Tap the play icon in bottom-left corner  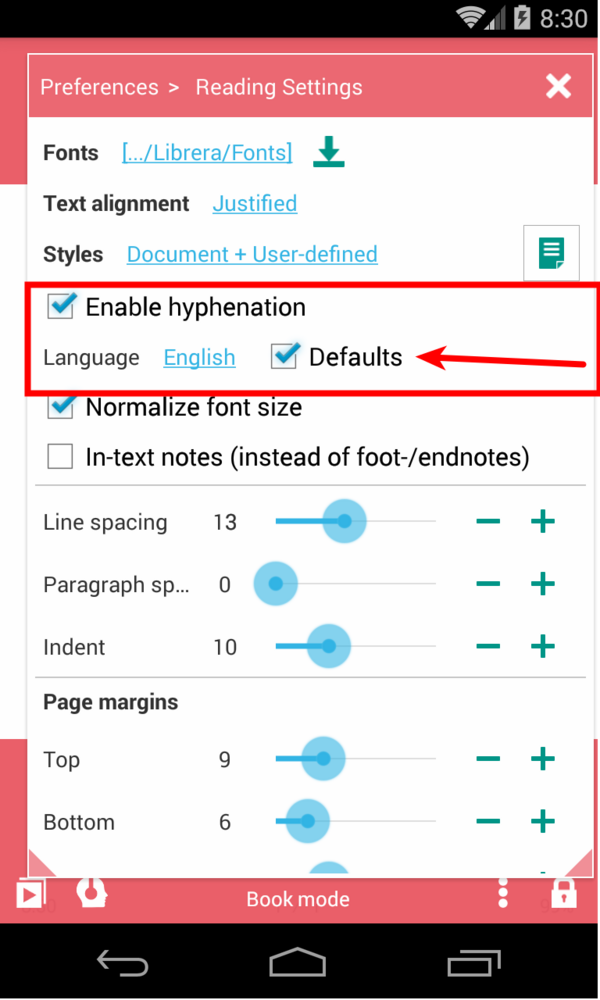pos(30,893)
